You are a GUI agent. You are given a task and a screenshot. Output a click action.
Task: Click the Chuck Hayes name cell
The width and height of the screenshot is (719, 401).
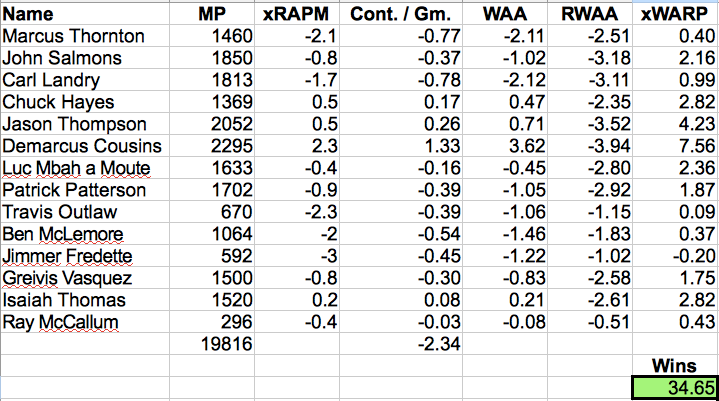(85, 102)
